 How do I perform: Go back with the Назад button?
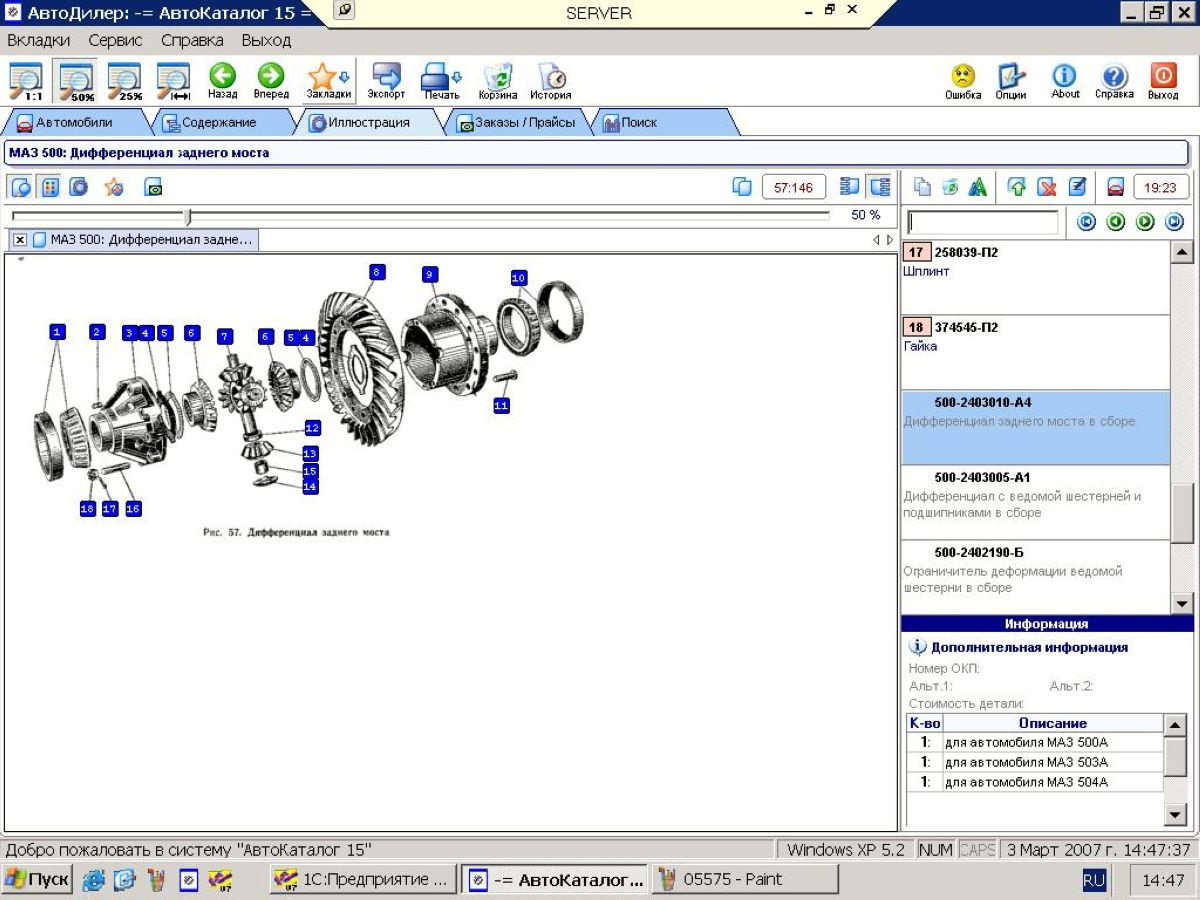coord(222,81)
